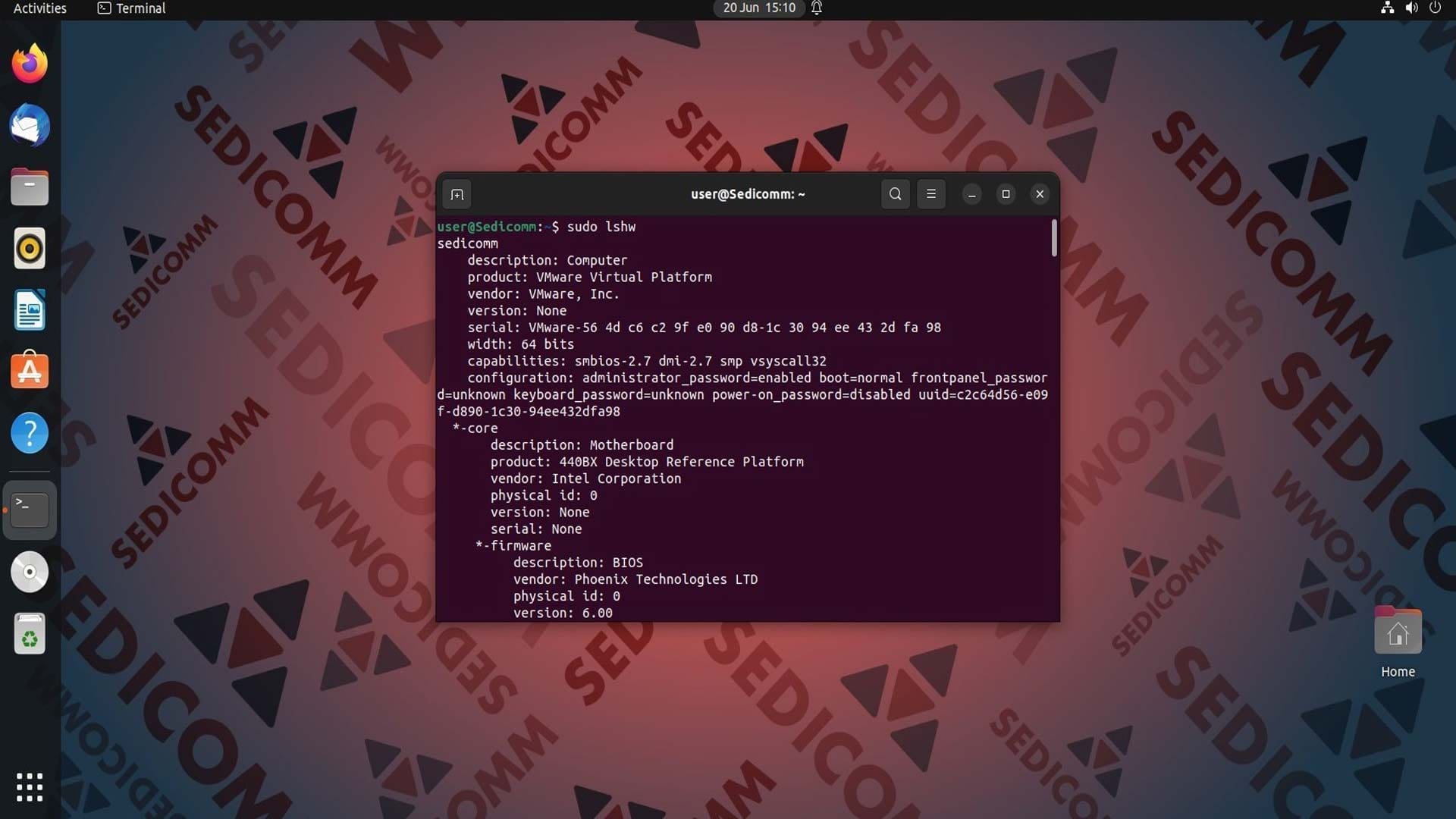Click the 'description: BIOS' line
The width and height of the screenshot is (1456, 819).
point(578,563)
